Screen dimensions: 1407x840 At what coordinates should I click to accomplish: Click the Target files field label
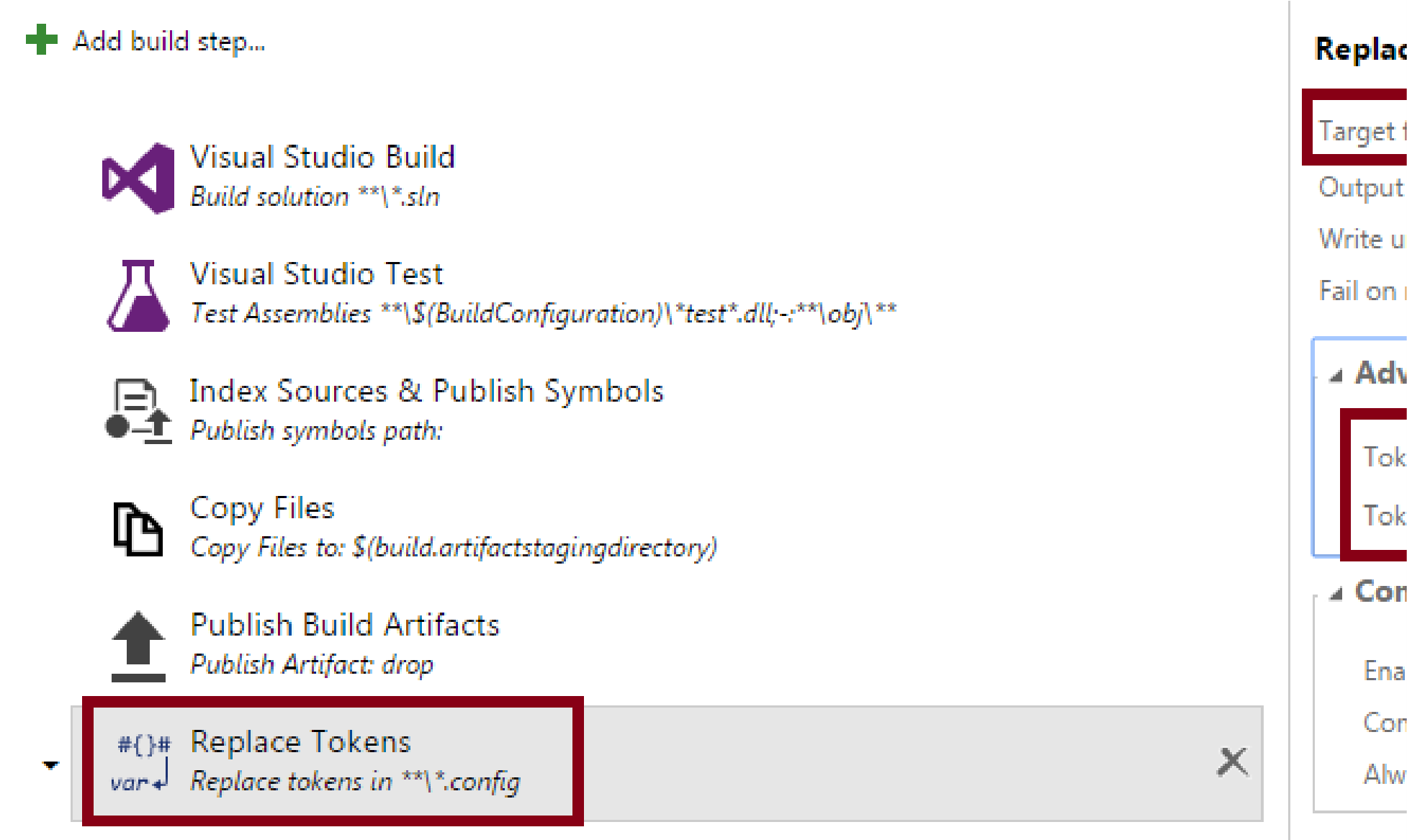point(1362,132)
